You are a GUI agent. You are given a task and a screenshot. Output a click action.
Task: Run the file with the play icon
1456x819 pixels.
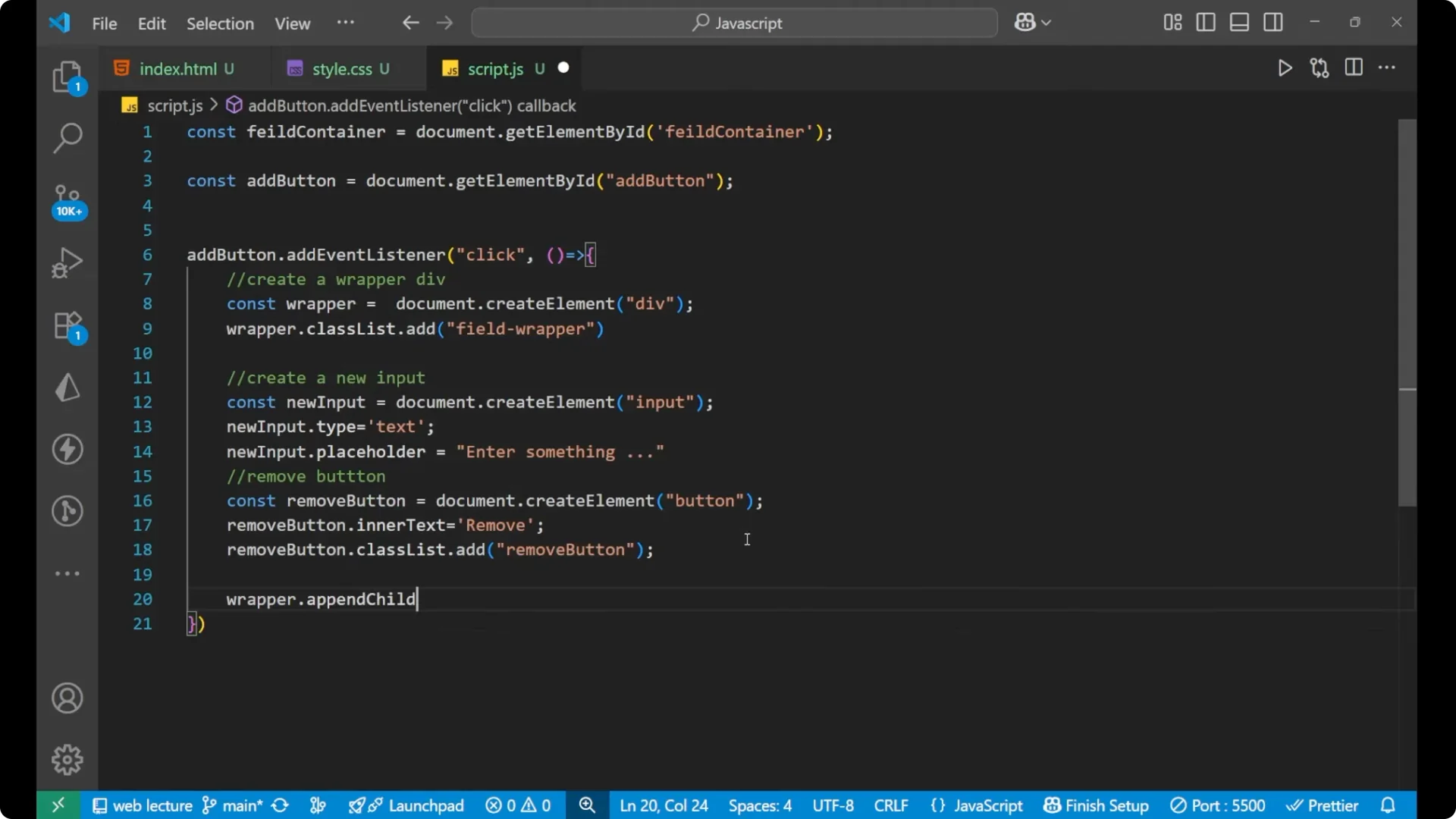point(1285,67)
